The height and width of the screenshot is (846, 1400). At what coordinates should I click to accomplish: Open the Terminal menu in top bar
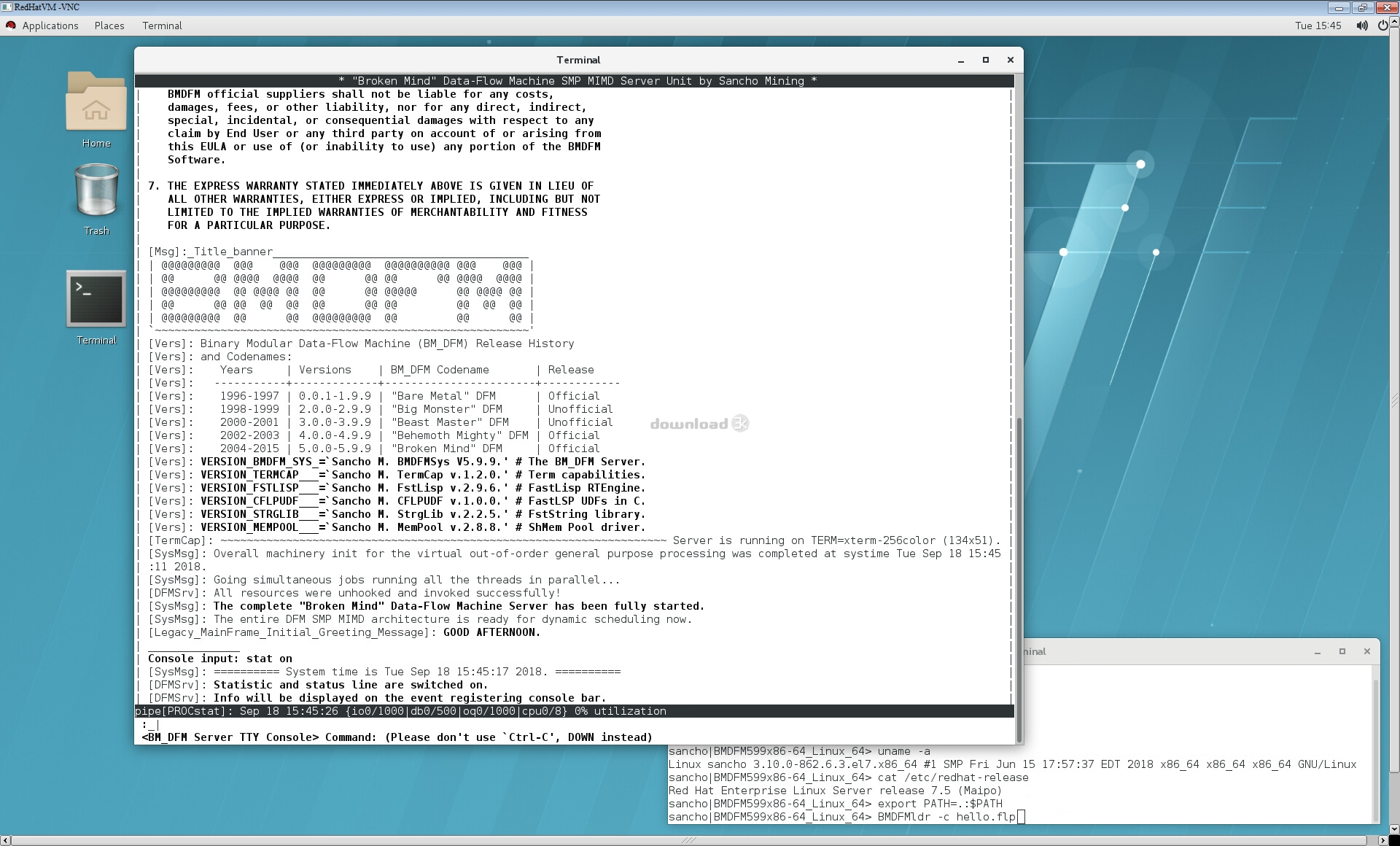pyautogui.click(x=162, y=26)
